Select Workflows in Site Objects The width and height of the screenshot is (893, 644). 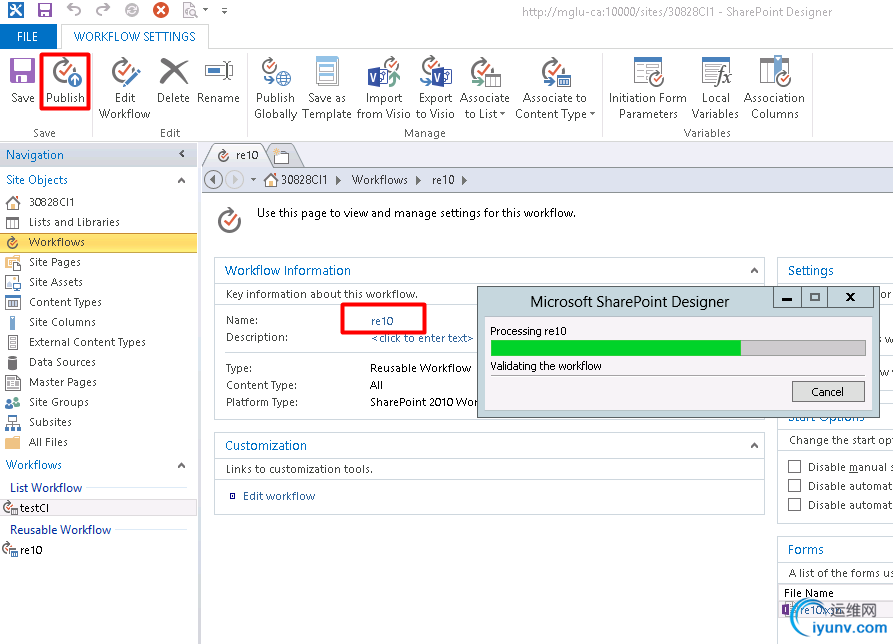(99, 242)
